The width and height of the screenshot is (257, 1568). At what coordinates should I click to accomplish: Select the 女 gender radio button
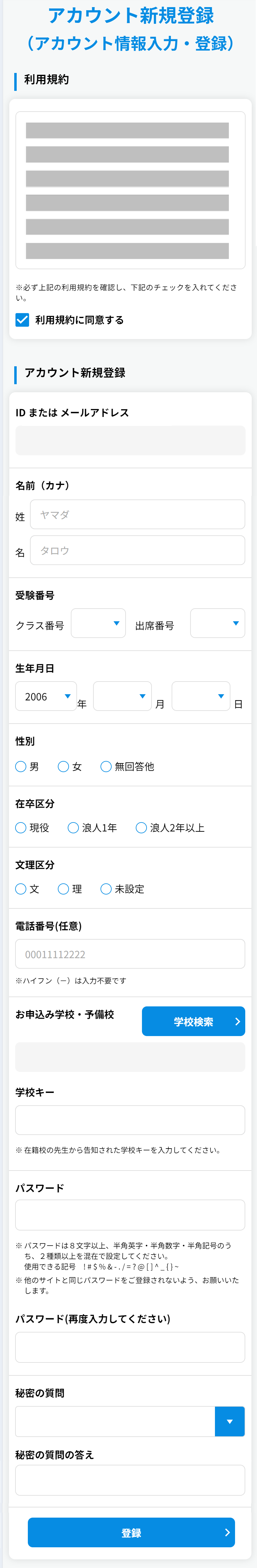63,766
